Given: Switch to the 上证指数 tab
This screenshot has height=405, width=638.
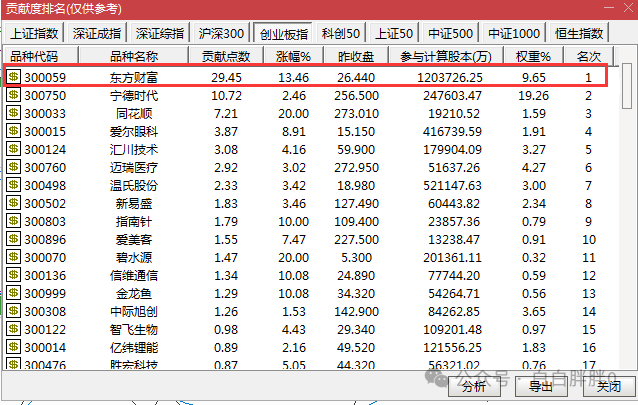Looking at the screenshot, I should (34, 33).
